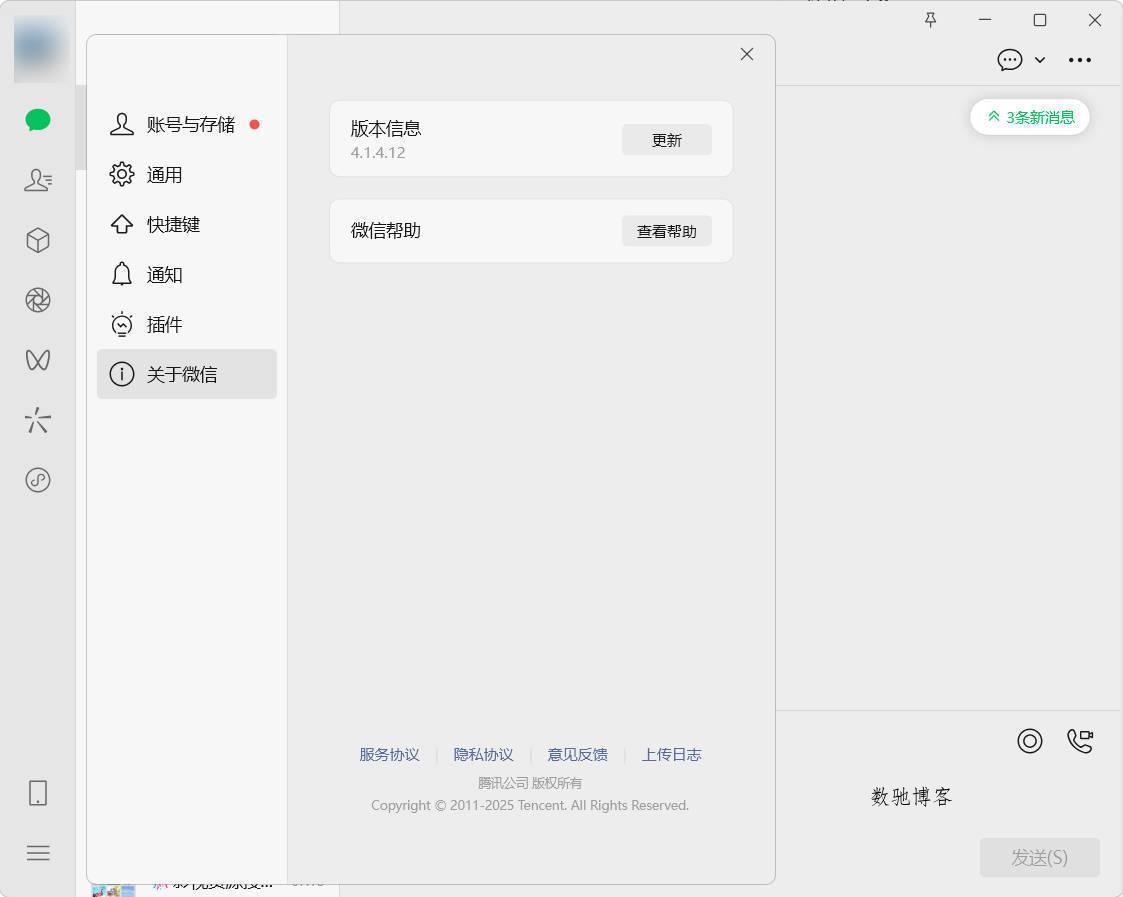Click the 发送(S) send button

(x=1040, y=858)
